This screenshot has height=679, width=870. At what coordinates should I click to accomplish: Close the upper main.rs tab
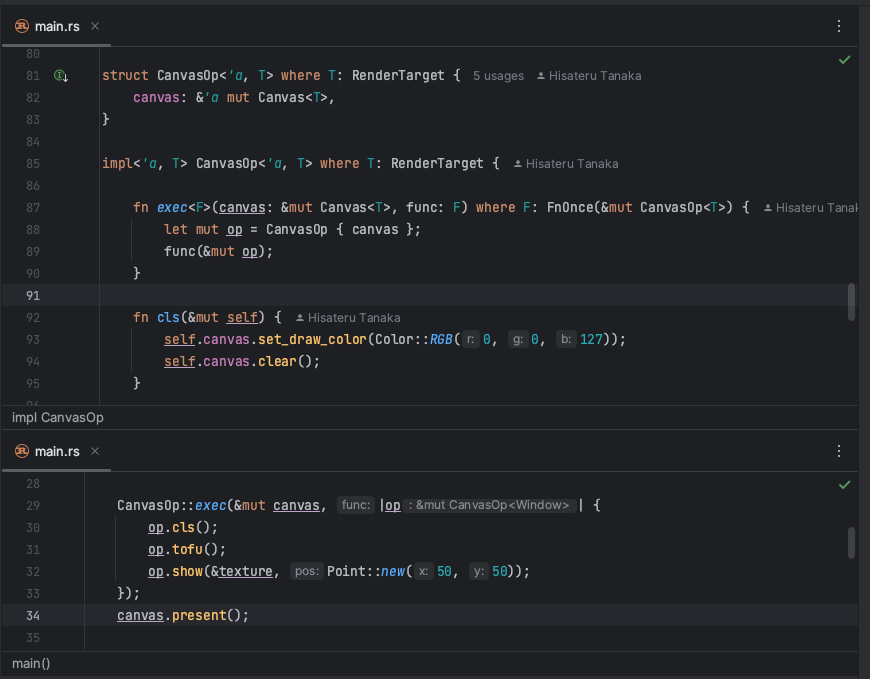[x=95, y=26]
